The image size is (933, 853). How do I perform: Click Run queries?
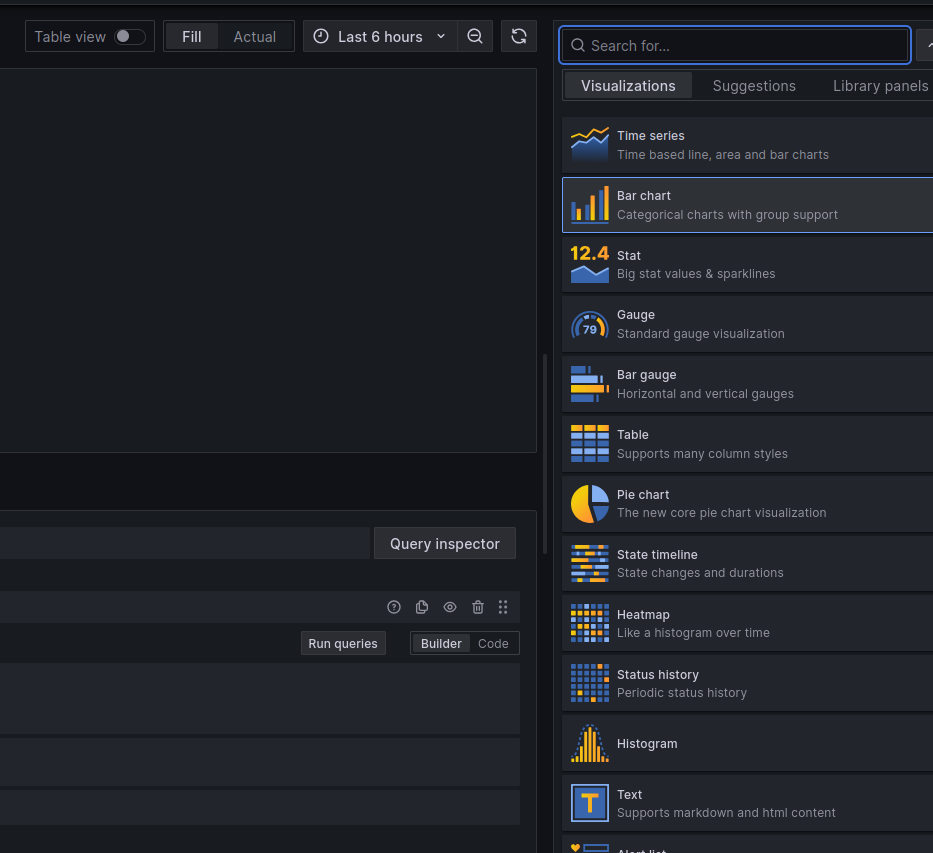tap(343, 643)
